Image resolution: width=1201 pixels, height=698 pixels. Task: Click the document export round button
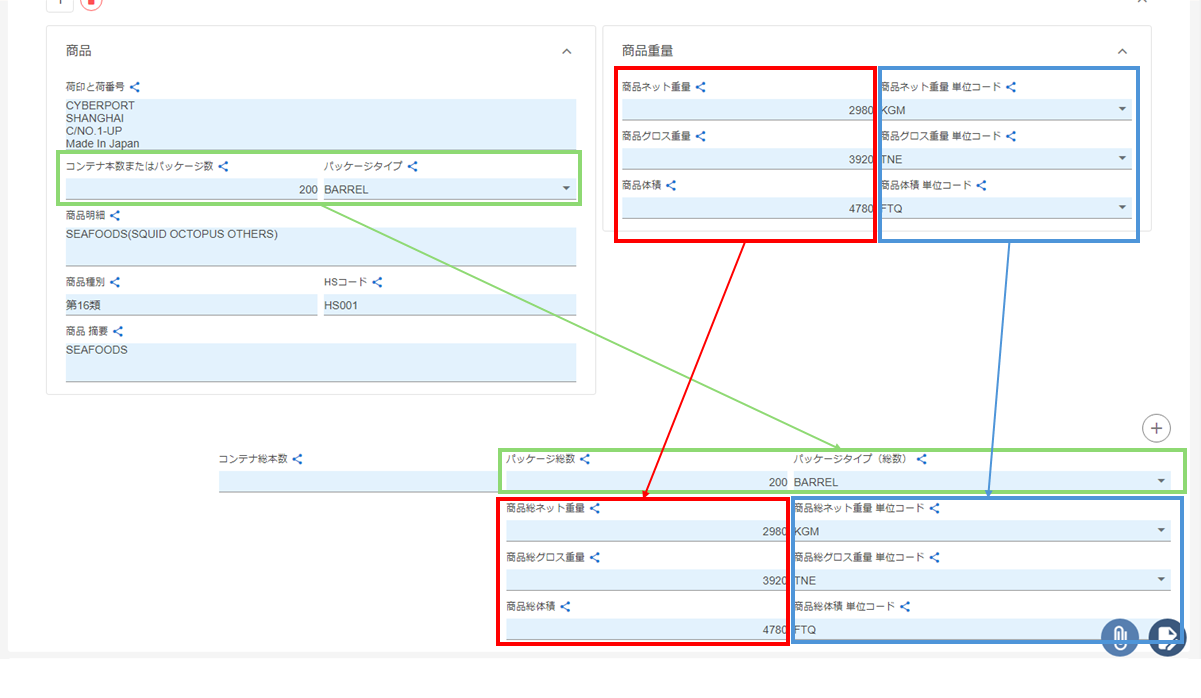pos(1166,636)
